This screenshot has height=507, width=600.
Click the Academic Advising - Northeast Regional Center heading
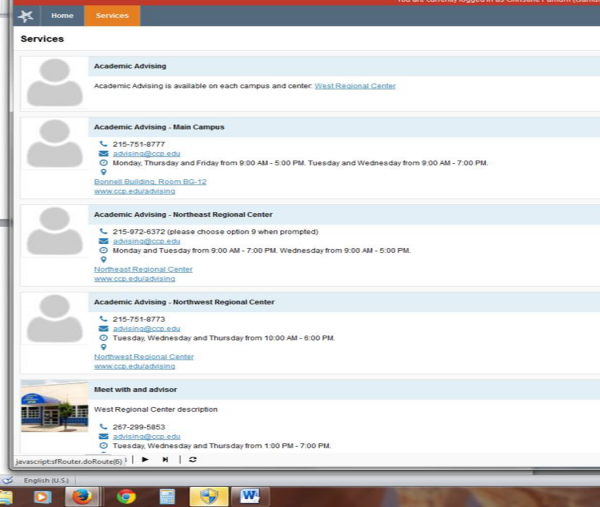coord(183,215)
